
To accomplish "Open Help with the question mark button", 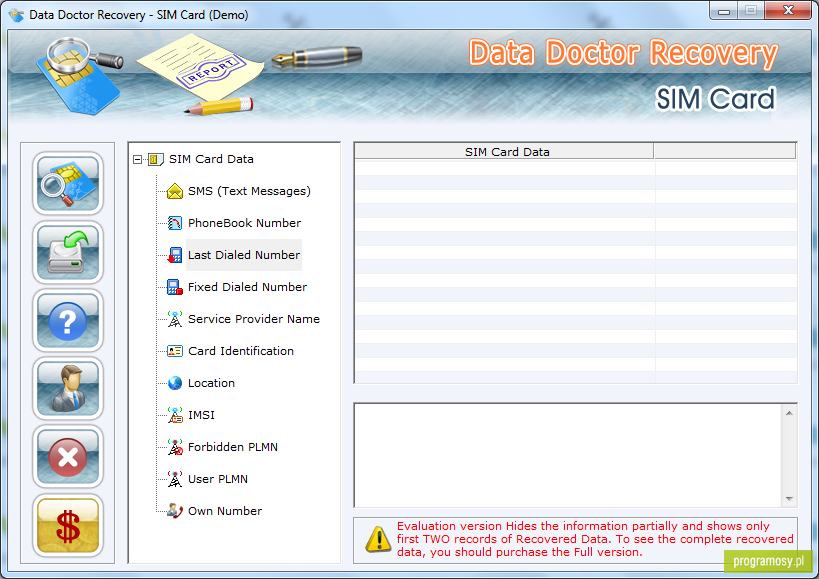I will point(68,321).
